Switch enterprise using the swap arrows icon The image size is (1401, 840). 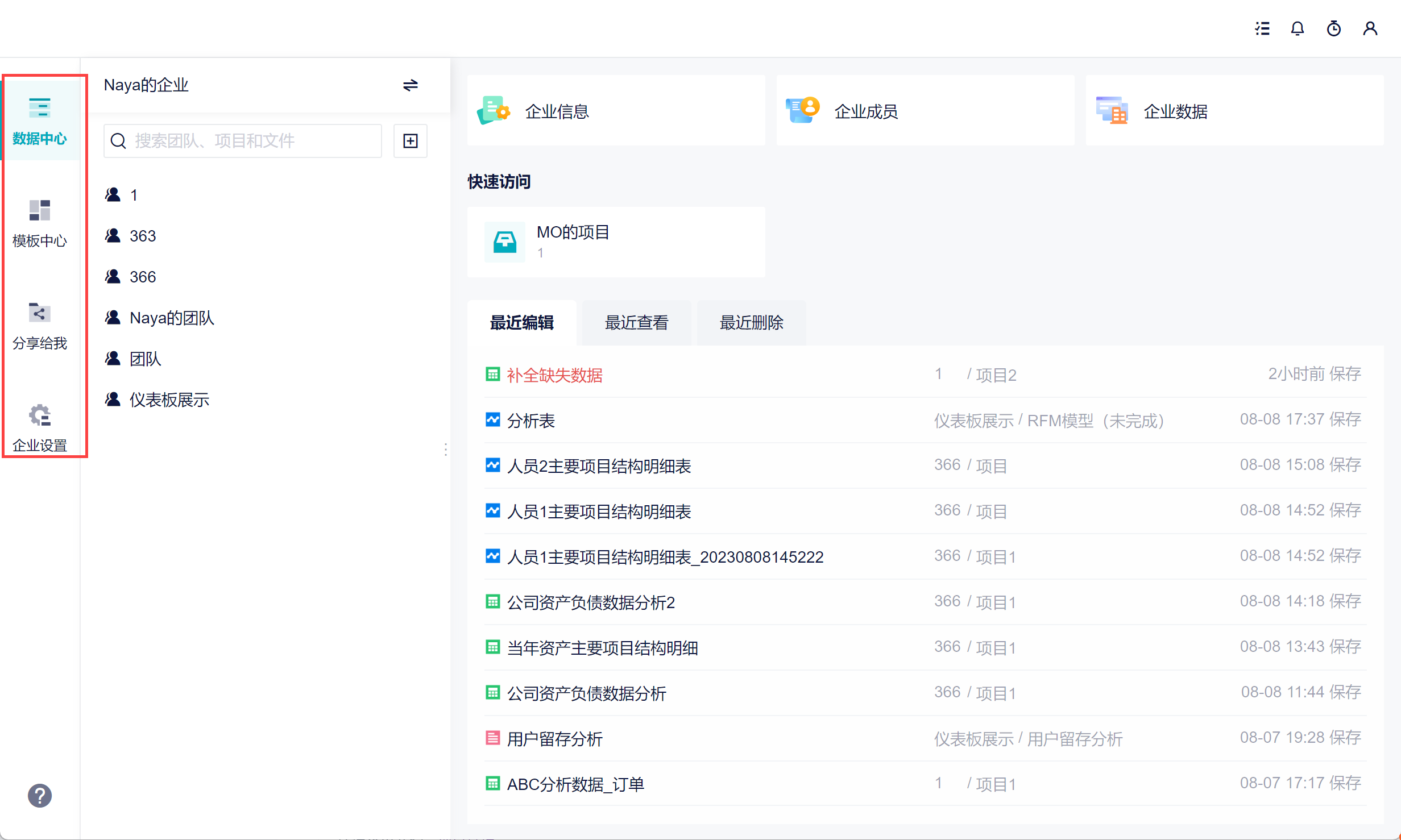click(x=411, y=85)
